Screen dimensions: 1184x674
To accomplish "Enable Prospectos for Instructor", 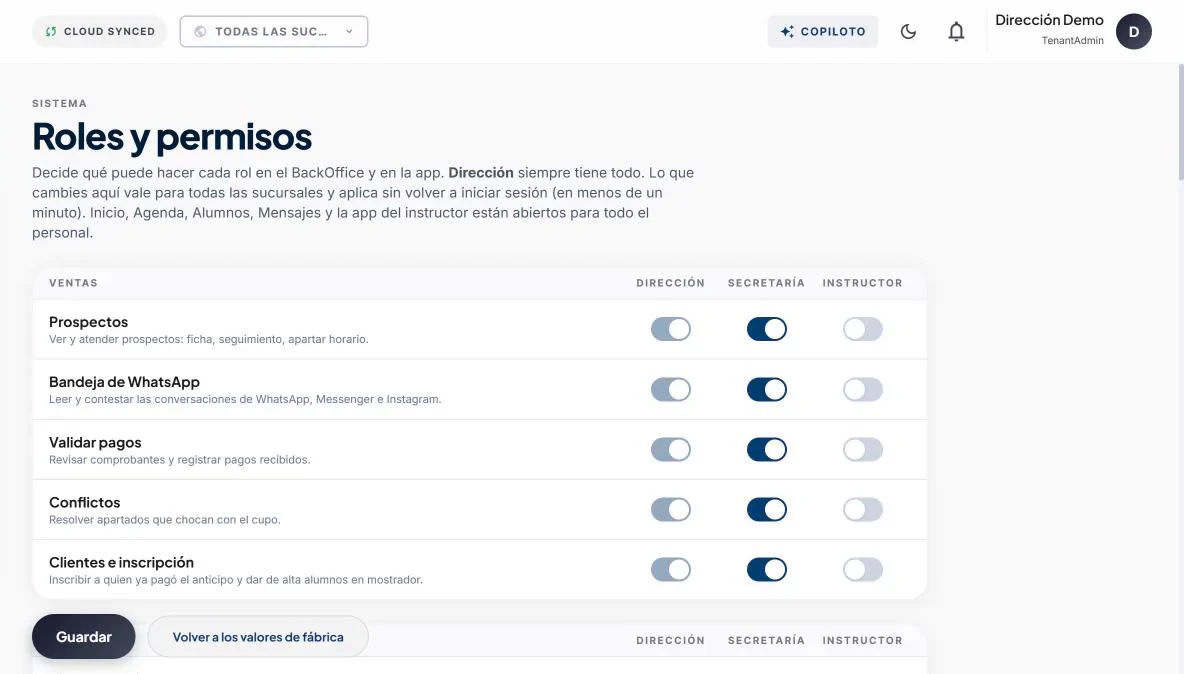I will coord(862,329).
